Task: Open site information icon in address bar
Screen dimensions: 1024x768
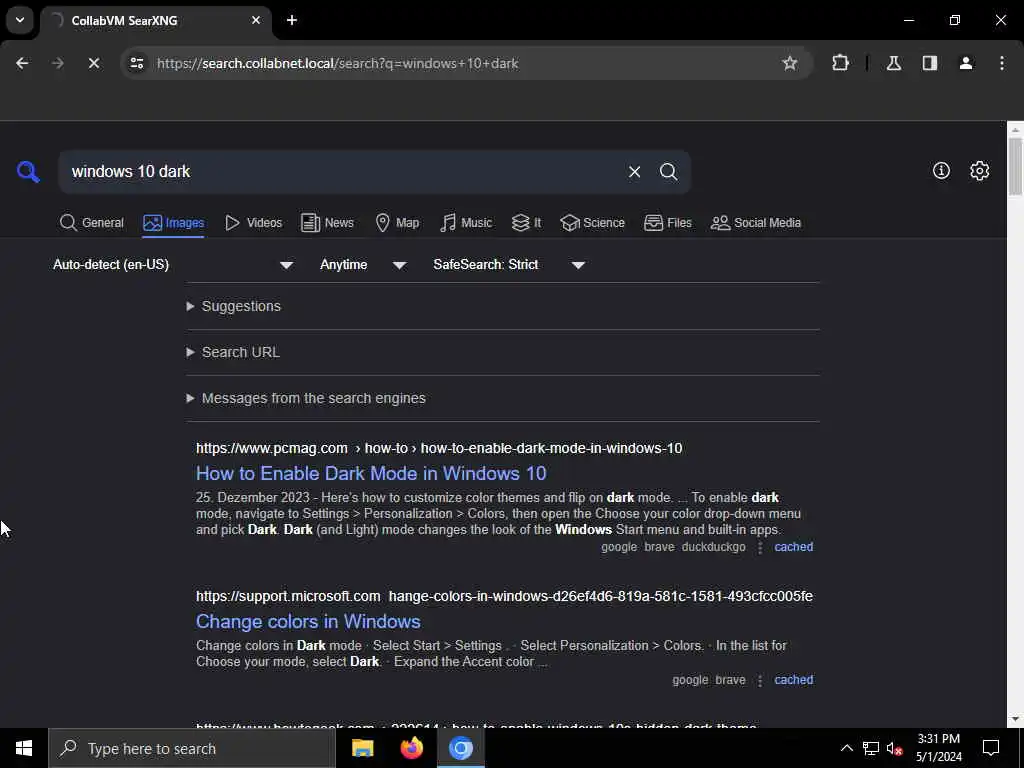Action: (136, 63)
